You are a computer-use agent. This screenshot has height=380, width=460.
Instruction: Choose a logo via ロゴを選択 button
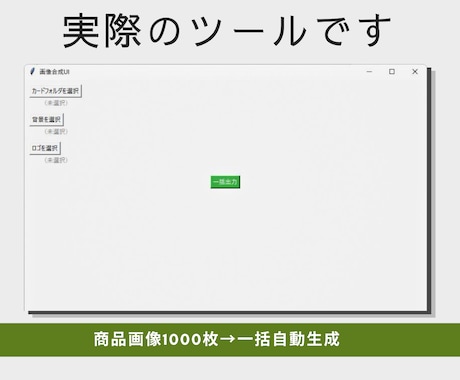(x=45, y=148)
